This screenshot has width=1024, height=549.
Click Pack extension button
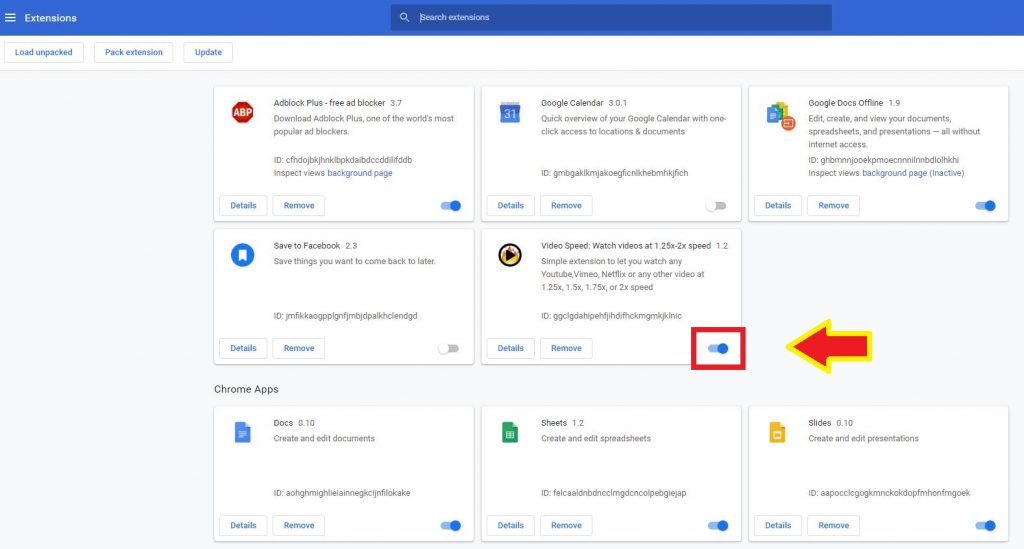point(134,52)
